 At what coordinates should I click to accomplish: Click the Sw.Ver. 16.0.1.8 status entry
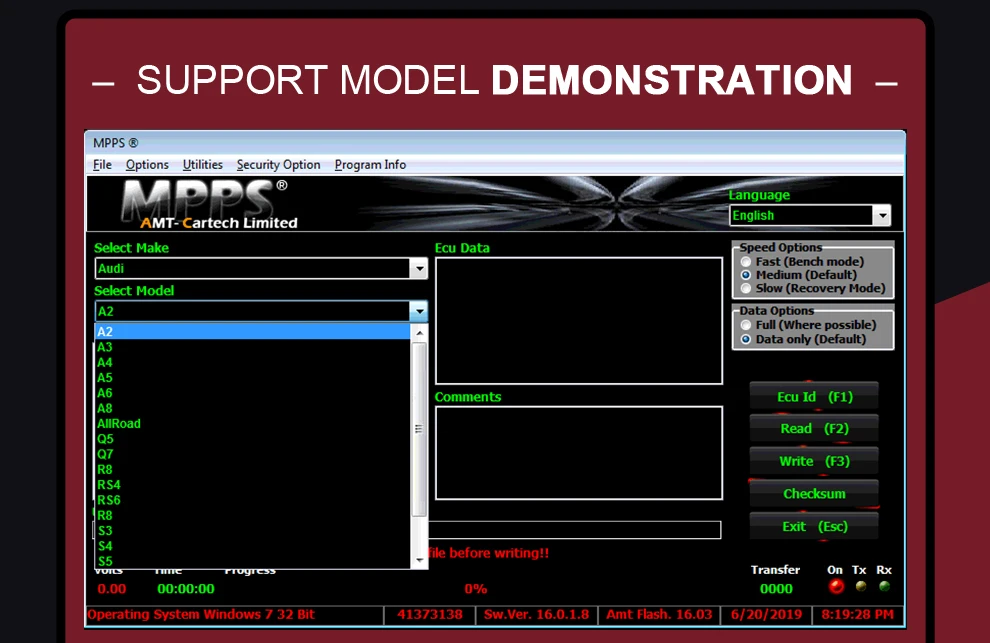[536, 615]
